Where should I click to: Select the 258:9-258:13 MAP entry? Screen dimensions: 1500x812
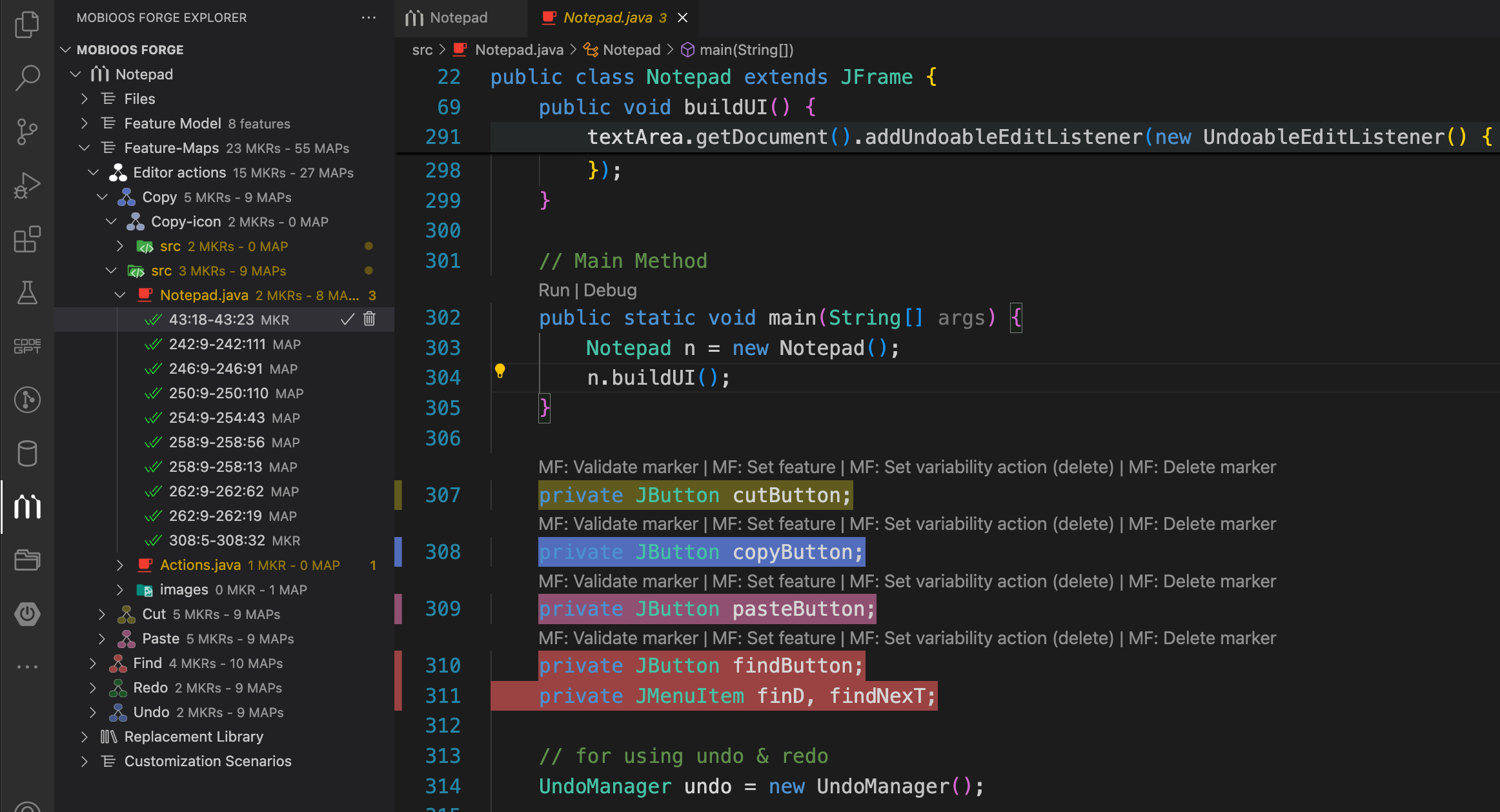point(224,467)
